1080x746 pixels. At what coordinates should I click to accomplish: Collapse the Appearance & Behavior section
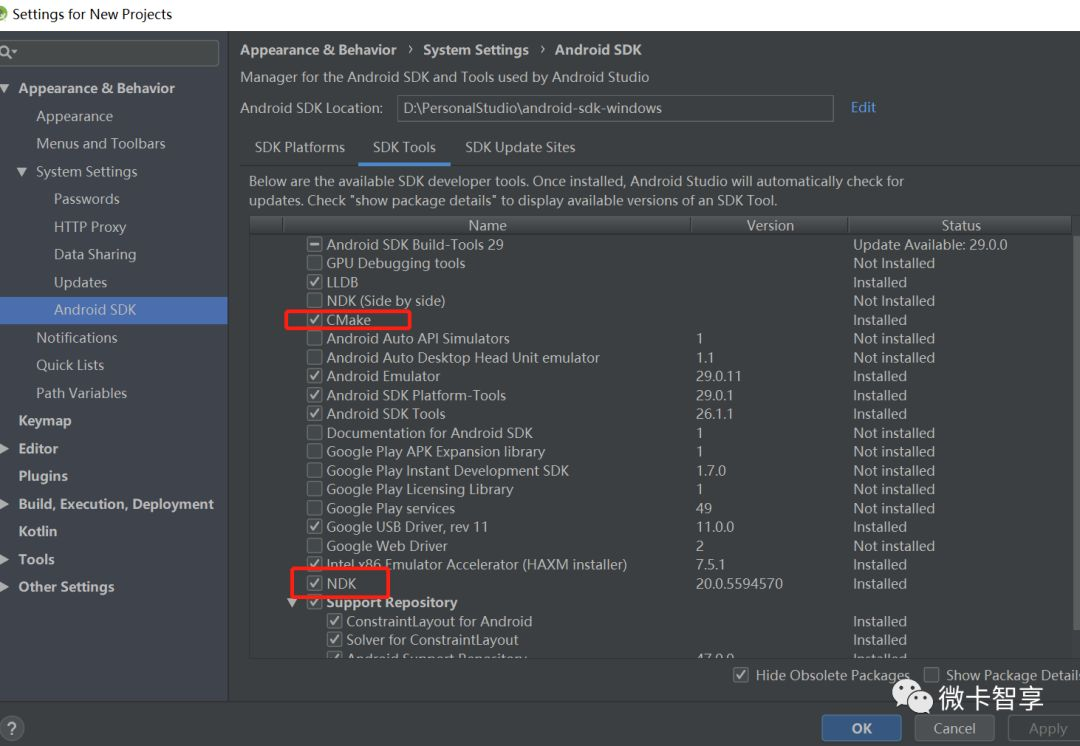tap(5, 88)
